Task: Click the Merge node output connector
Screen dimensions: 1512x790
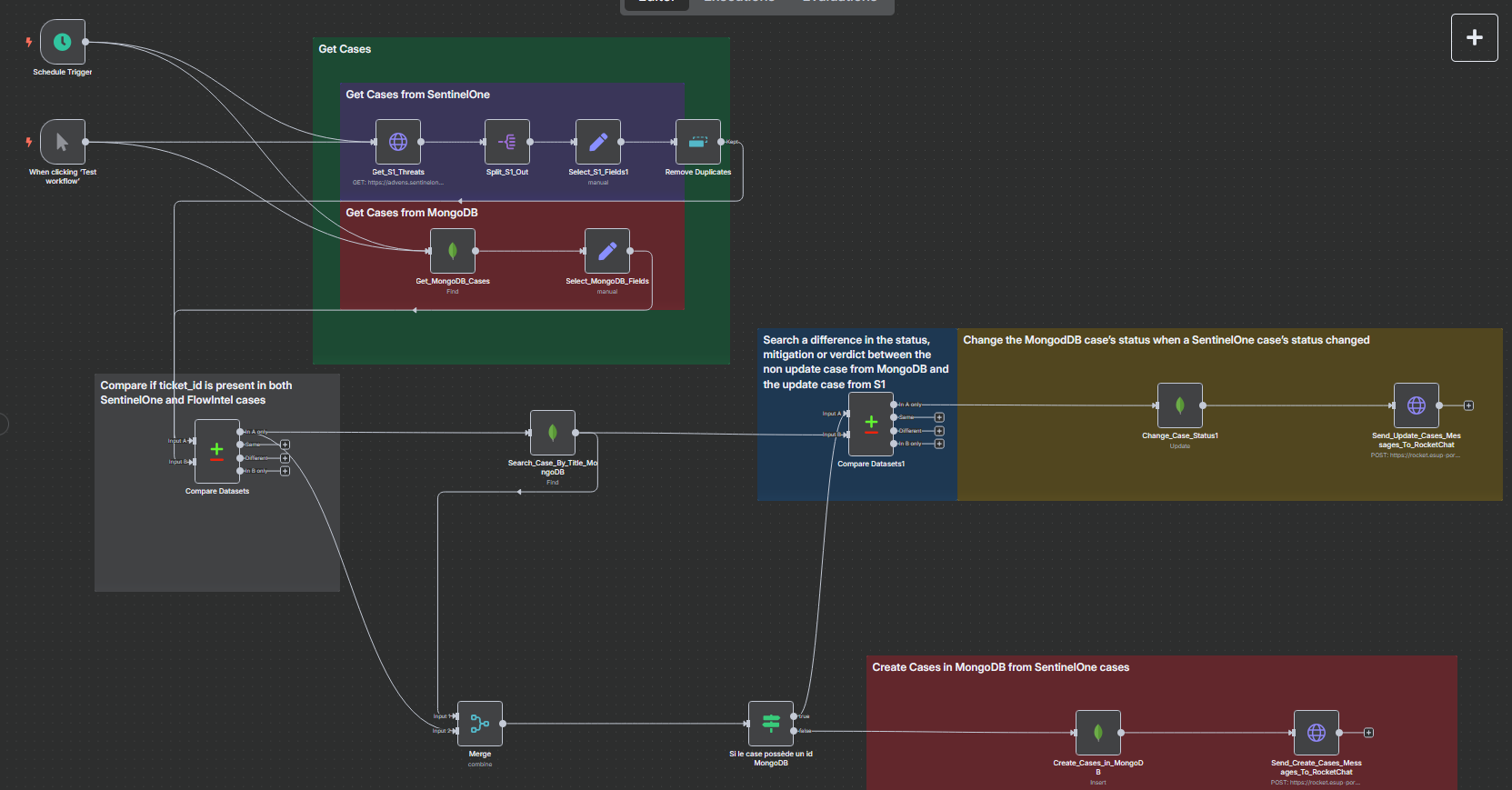Action: click(503, 724)
